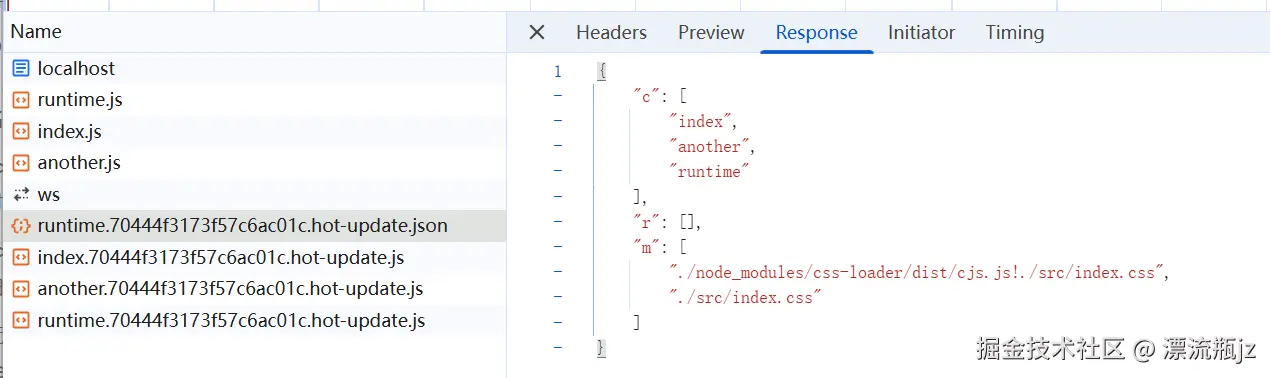Click the websocket arrows icon beside ws
The height and width of the screenshot is (378, 1270).
pos(21,195)
